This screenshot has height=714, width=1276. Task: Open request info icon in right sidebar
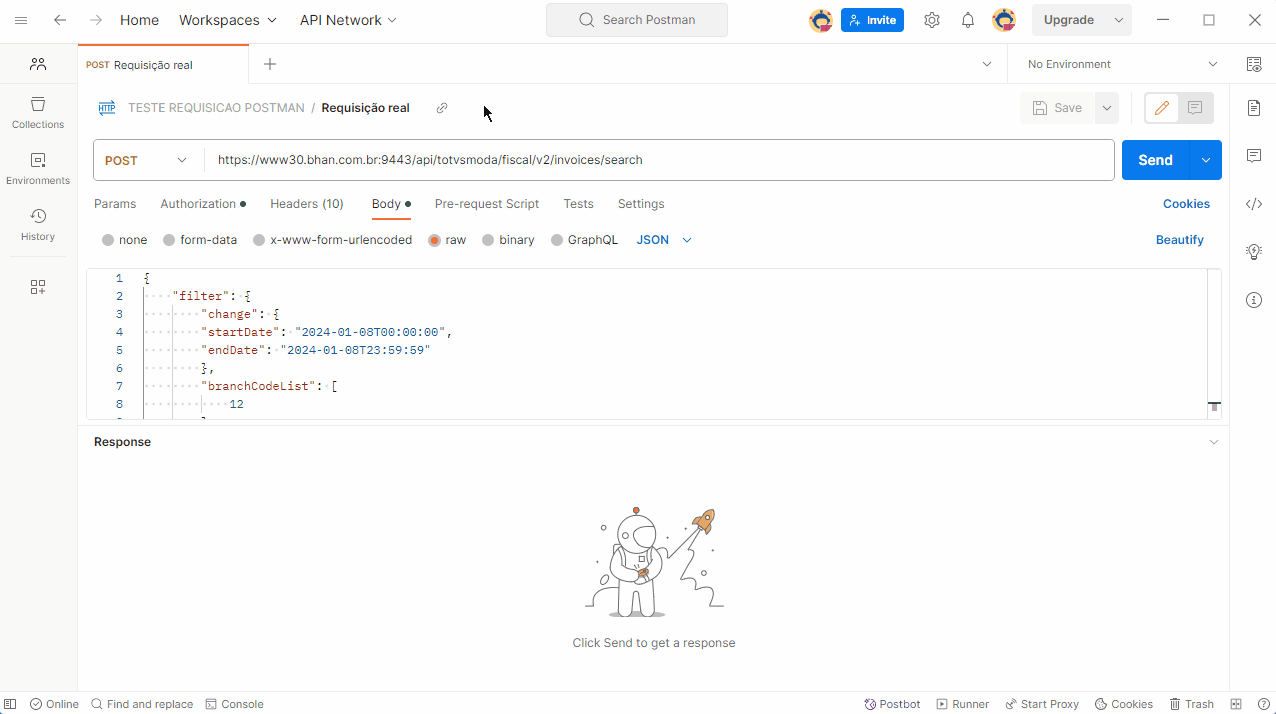click(1254, 300)
